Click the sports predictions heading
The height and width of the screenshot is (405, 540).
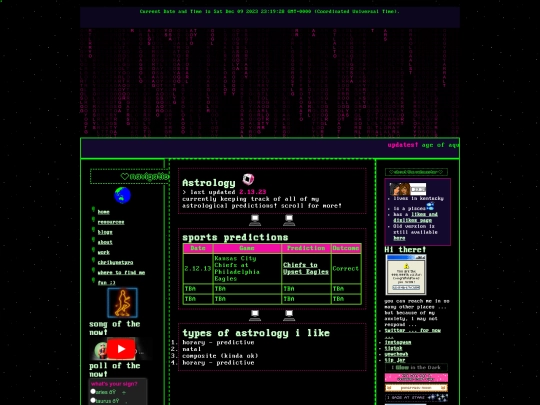(x=235, y=237)
